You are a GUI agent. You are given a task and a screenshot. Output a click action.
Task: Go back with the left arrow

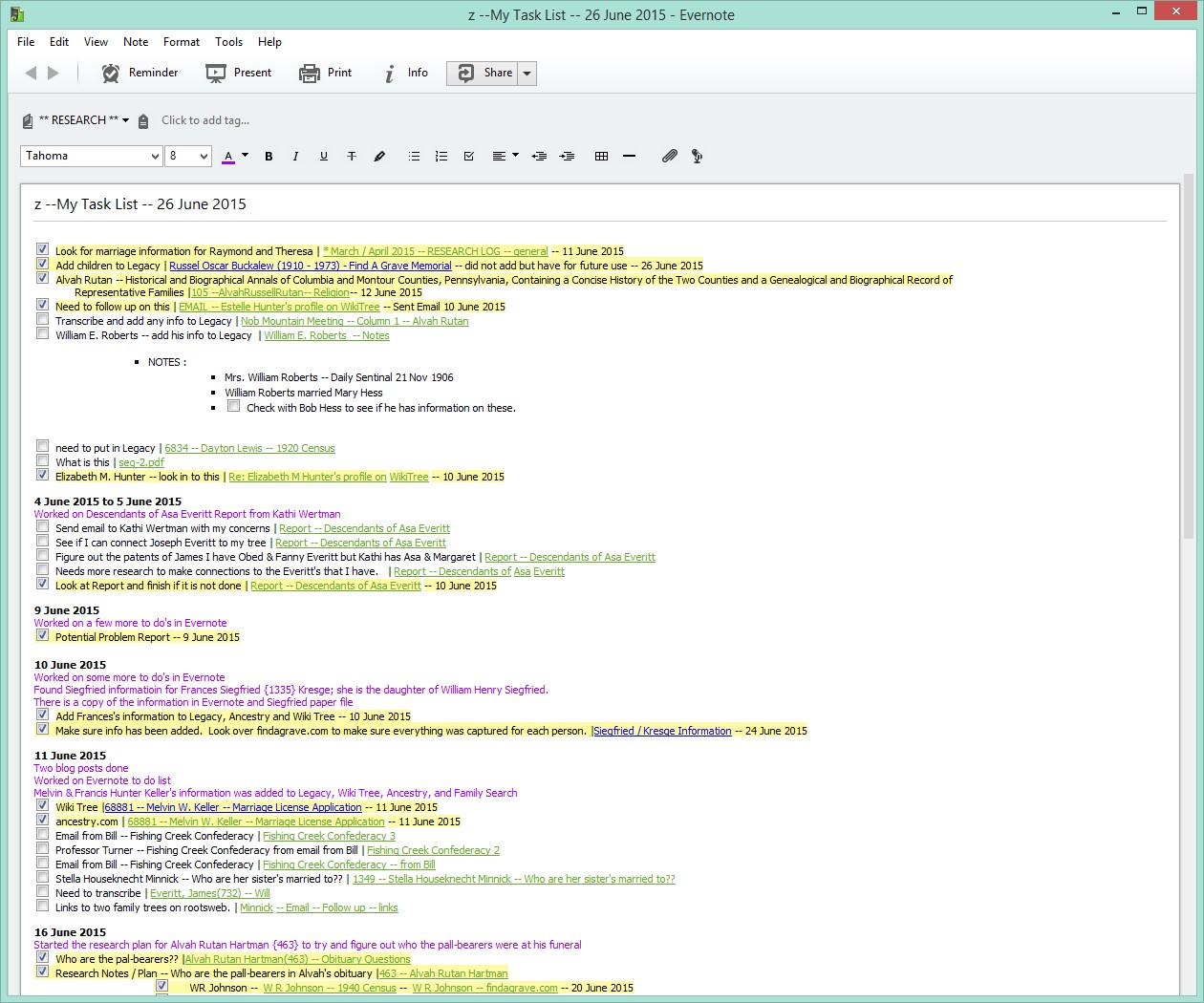pyautogui.click(x=31, y=73)
